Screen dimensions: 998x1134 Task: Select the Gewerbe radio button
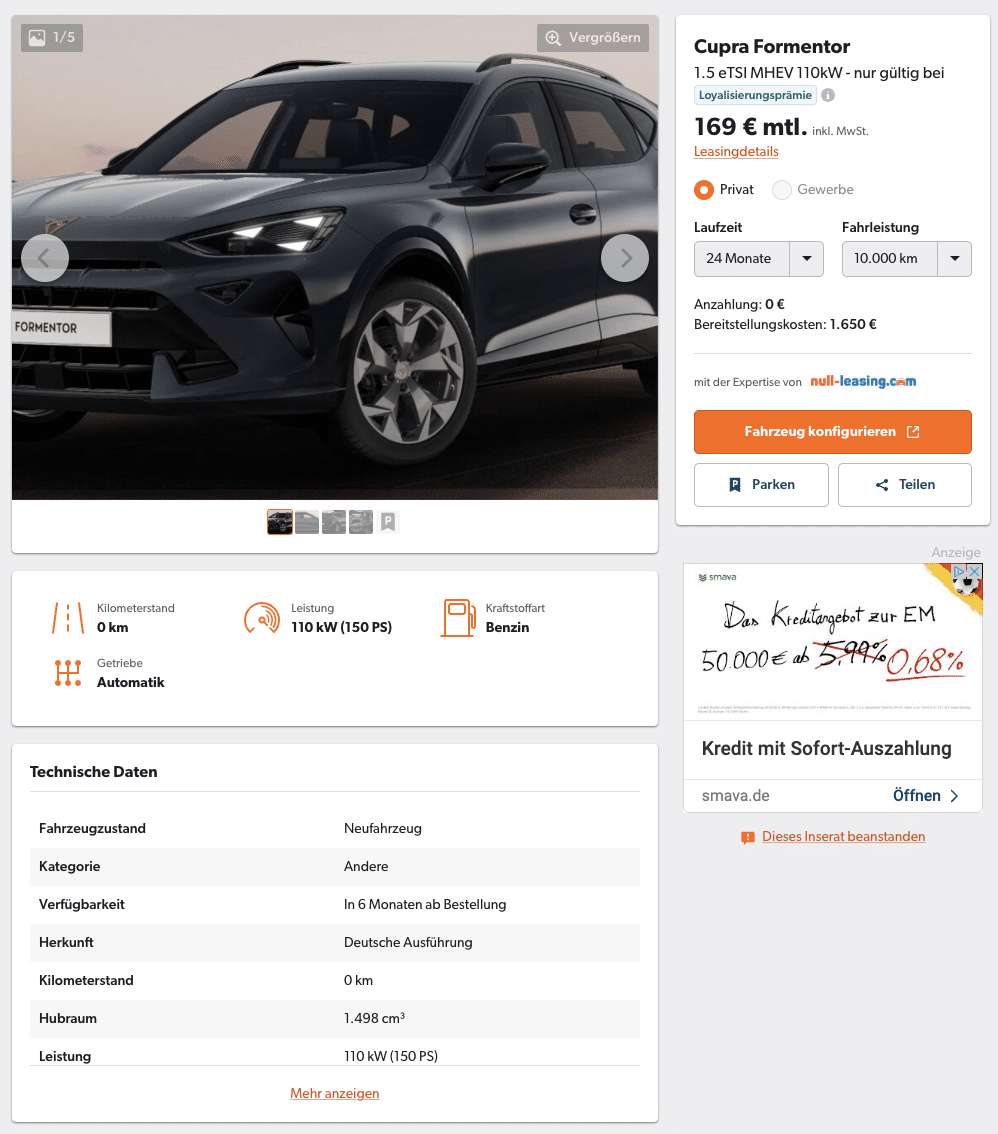click(782, 190)
